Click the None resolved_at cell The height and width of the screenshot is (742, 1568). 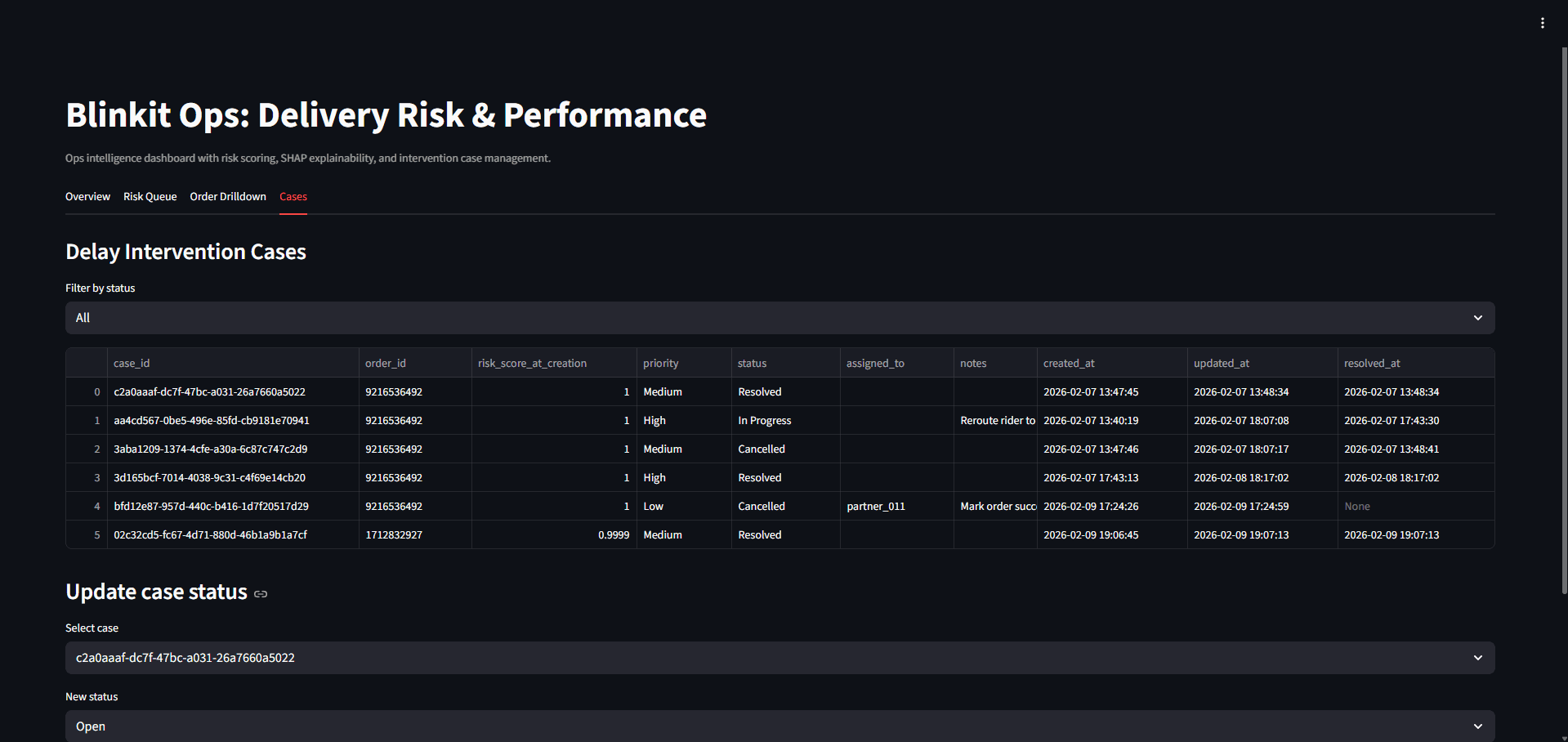click(x=1415, y=506)
